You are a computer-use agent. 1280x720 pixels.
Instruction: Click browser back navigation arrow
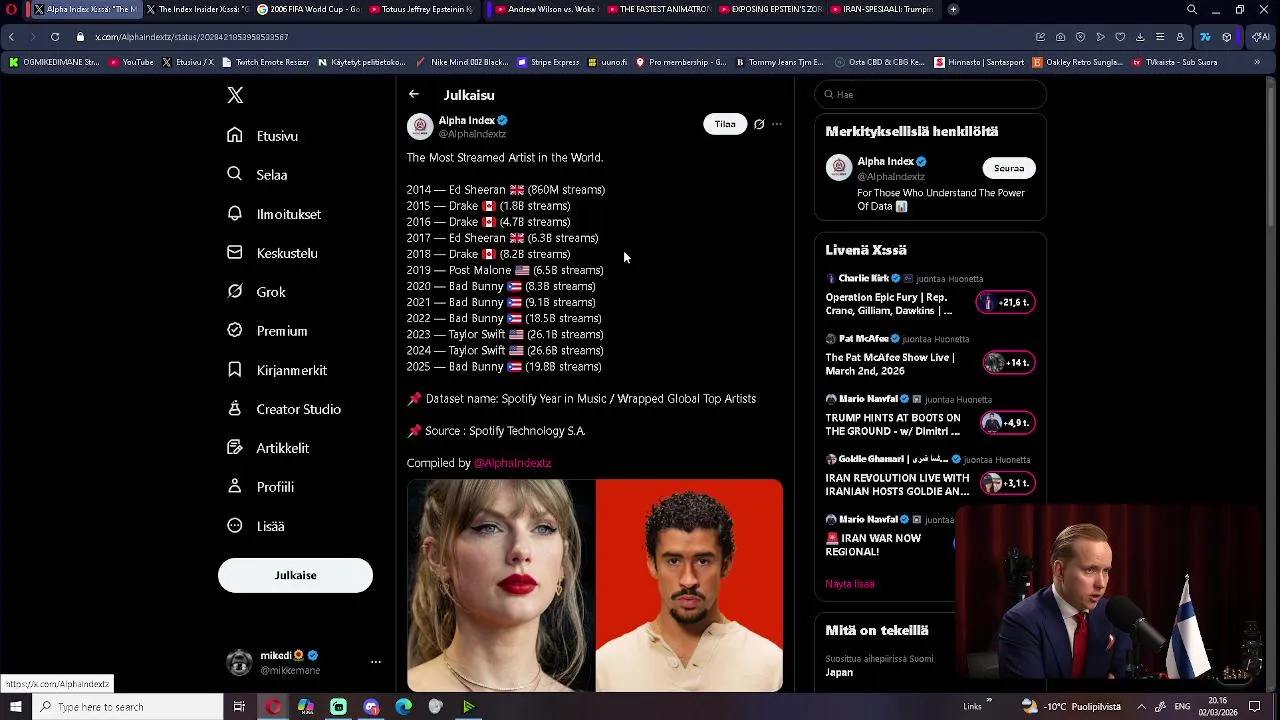(11, 36)
